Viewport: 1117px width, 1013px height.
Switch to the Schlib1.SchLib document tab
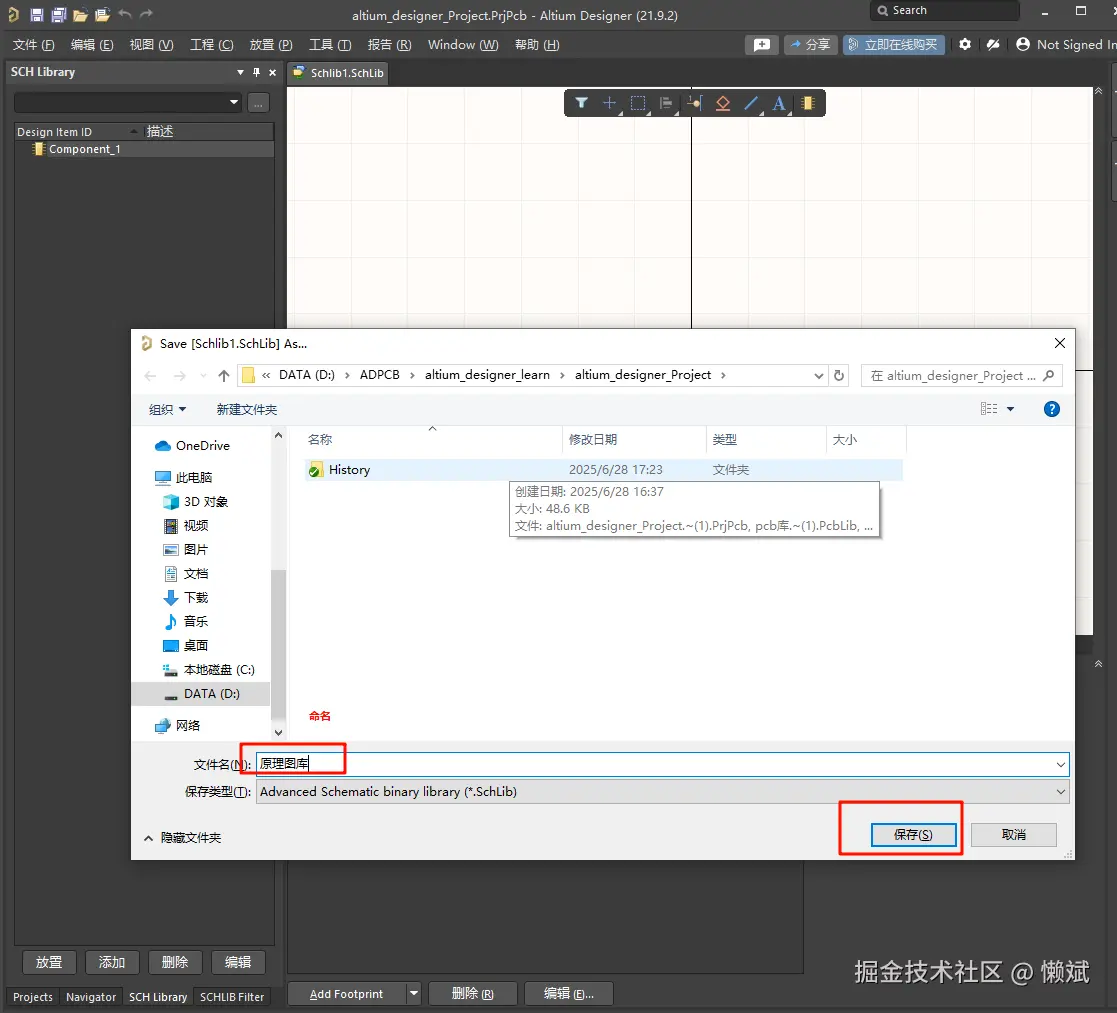point(338,73)
